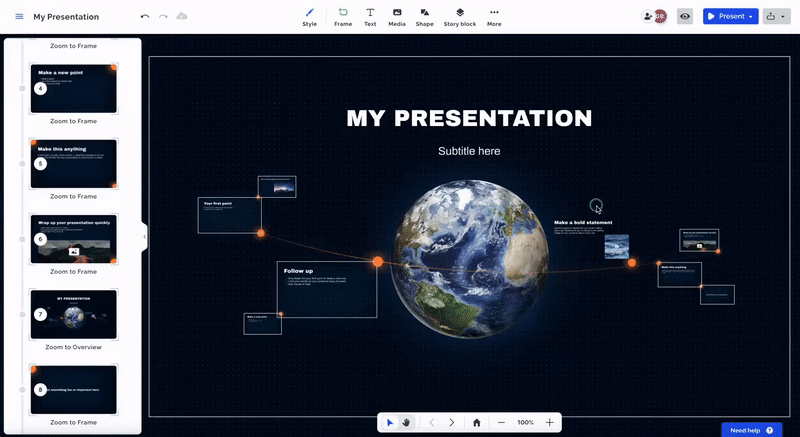Go to previous step arrow
Viewport: 800px width, 437px height.
pos(432,422)
